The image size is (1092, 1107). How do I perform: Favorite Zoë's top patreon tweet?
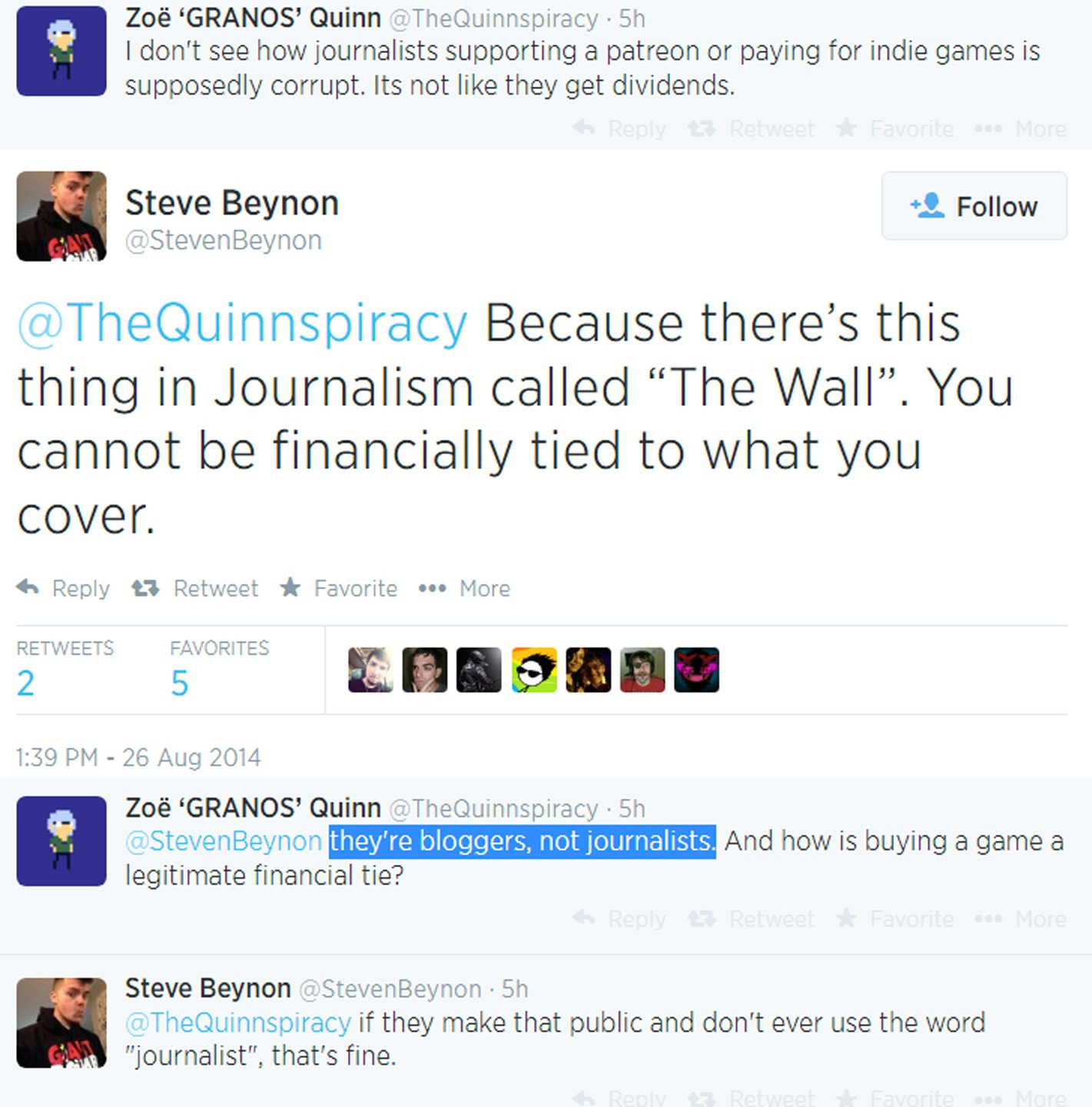(895, 128)
